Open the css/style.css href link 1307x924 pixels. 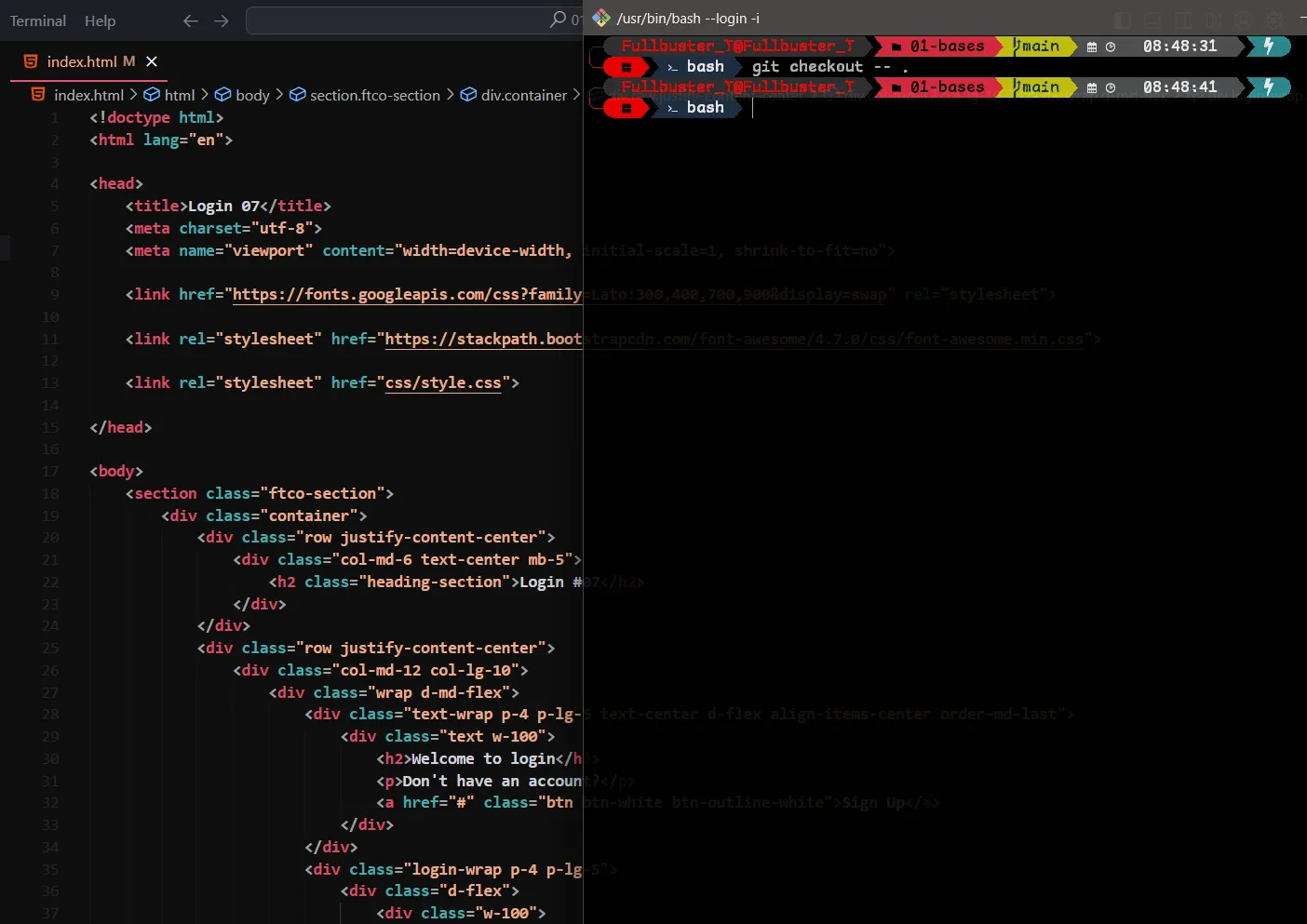tap(442, 382)
